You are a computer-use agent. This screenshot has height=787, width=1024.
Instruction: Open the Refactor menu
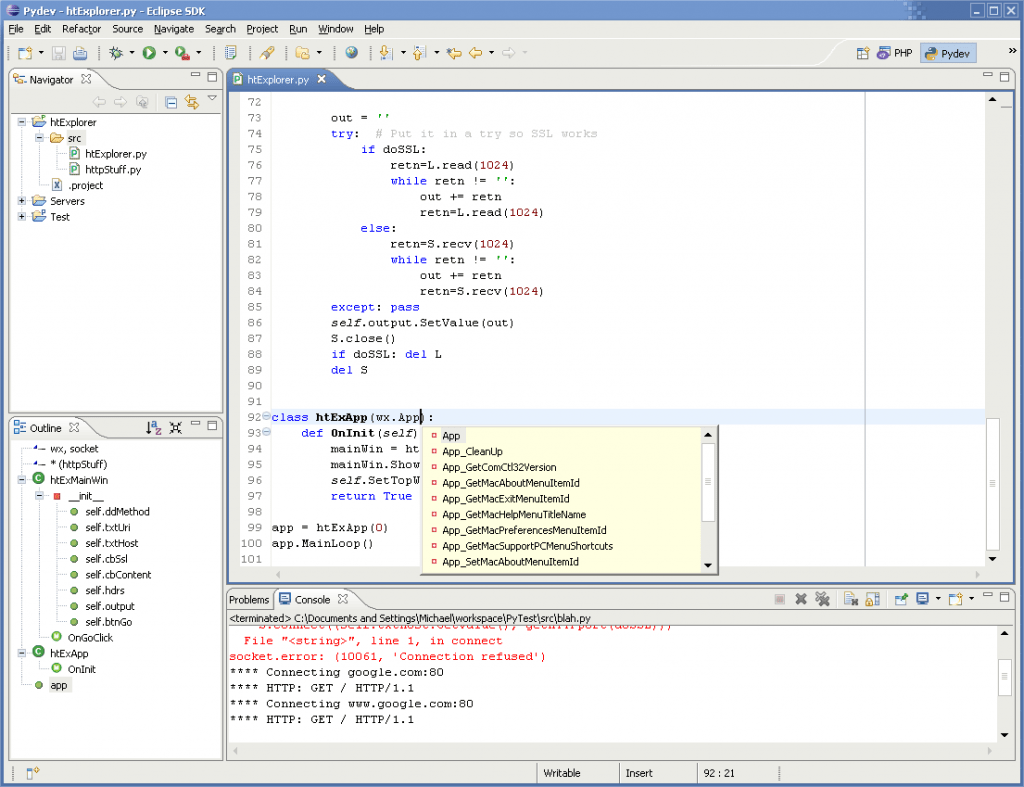tap(81, 29)
